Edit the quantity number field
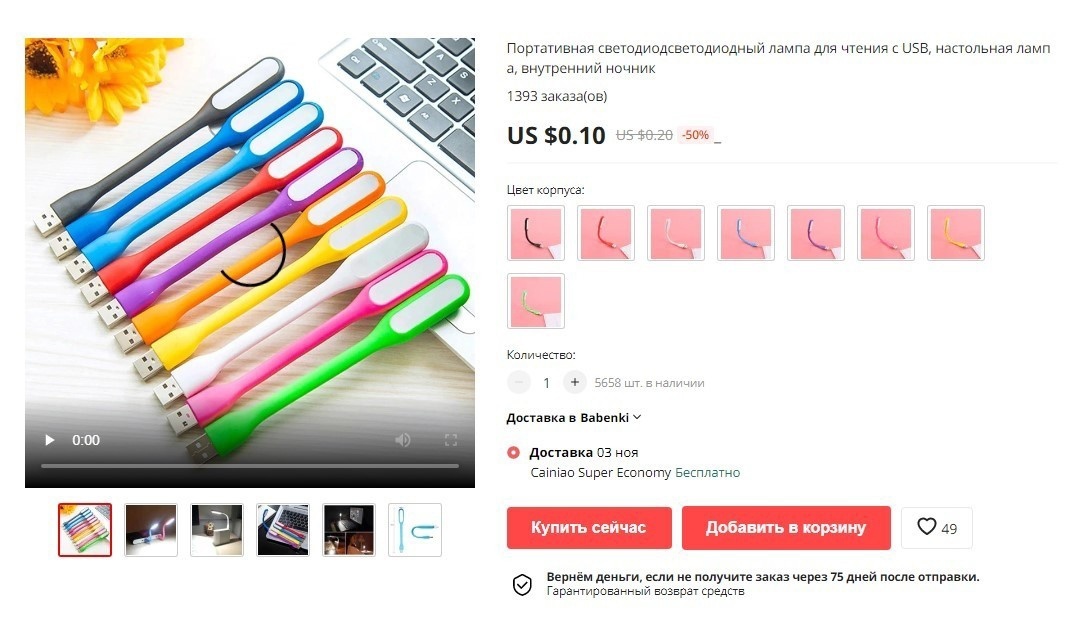 tap(546, 383)
